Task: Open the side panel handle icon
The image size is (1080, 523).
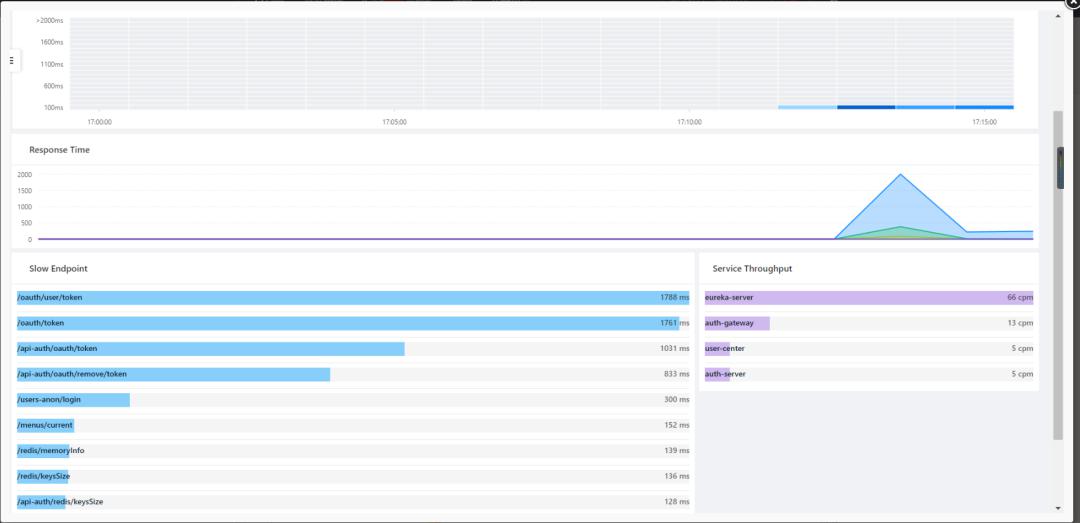Action: pos(12,61)
